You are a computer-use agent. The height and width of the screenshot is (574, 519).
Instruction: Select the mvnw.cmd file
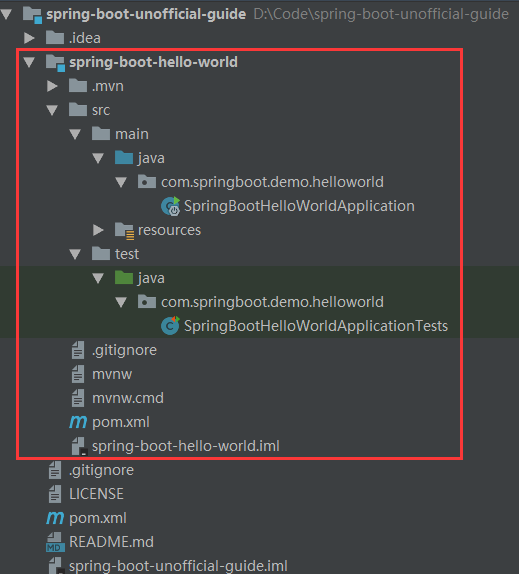(x=128, y=398)
